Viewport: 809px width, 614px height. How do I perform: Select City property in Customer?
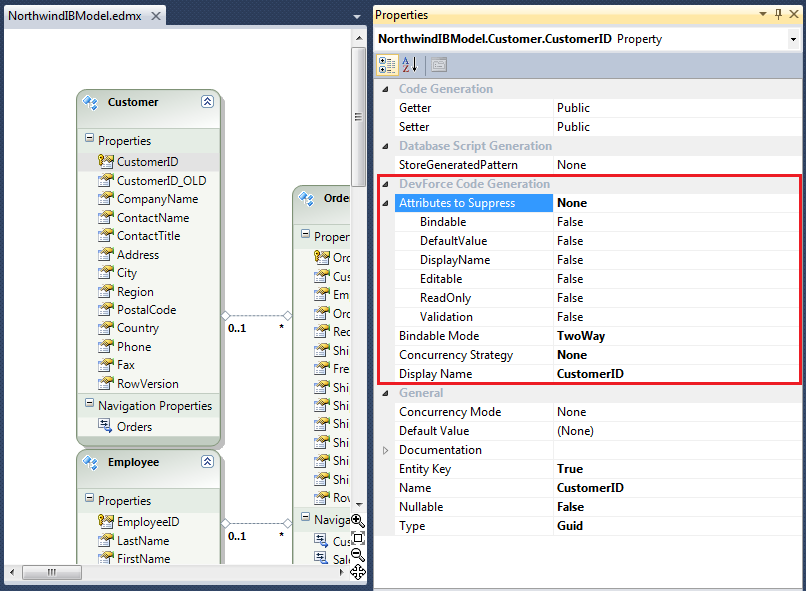click(x=127, y=273)
